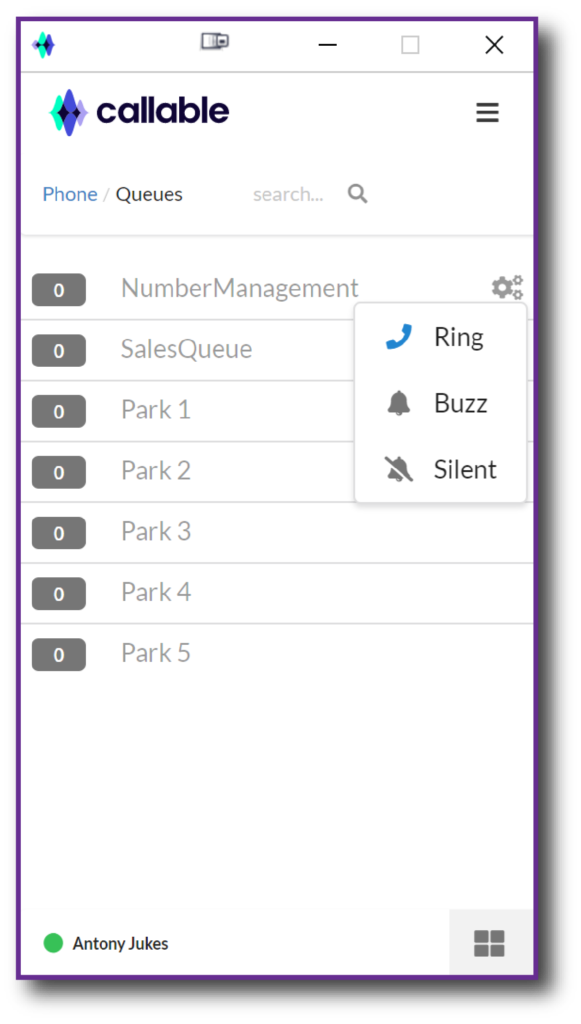Image resolution: width=581 pixels, height=1024 pixels.
Task: Open the hamburger menu icon
Action: coord(487,112)
